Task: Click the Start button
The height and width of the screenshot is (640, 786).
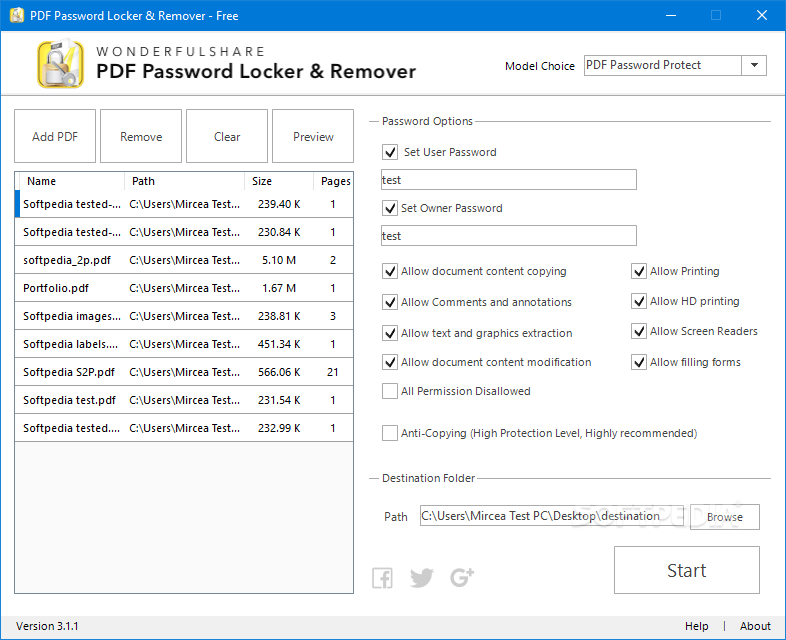Action: tap(687, 570)
